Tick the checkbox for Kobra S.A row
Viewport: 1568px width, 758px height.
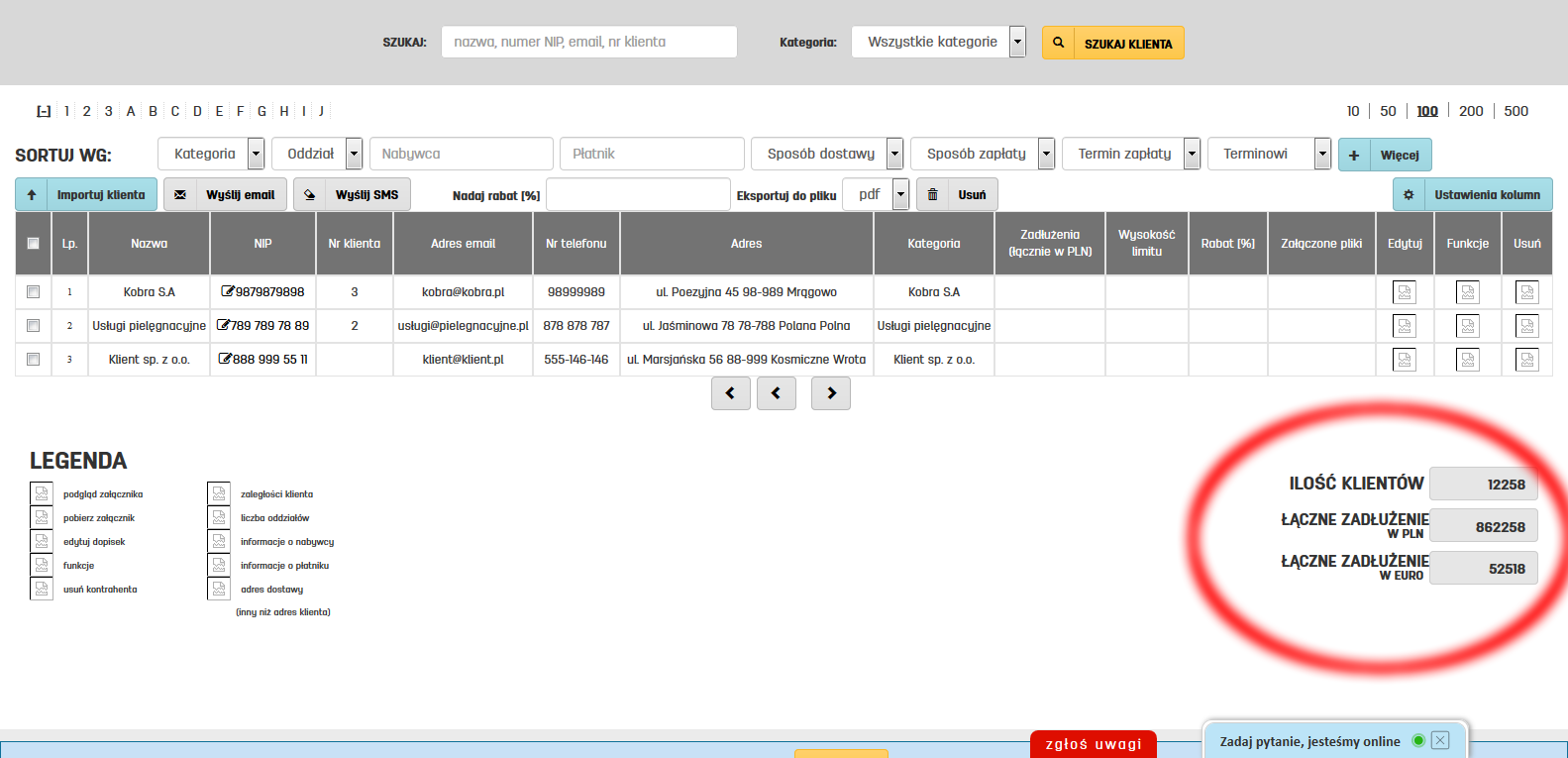click(33, 292)
